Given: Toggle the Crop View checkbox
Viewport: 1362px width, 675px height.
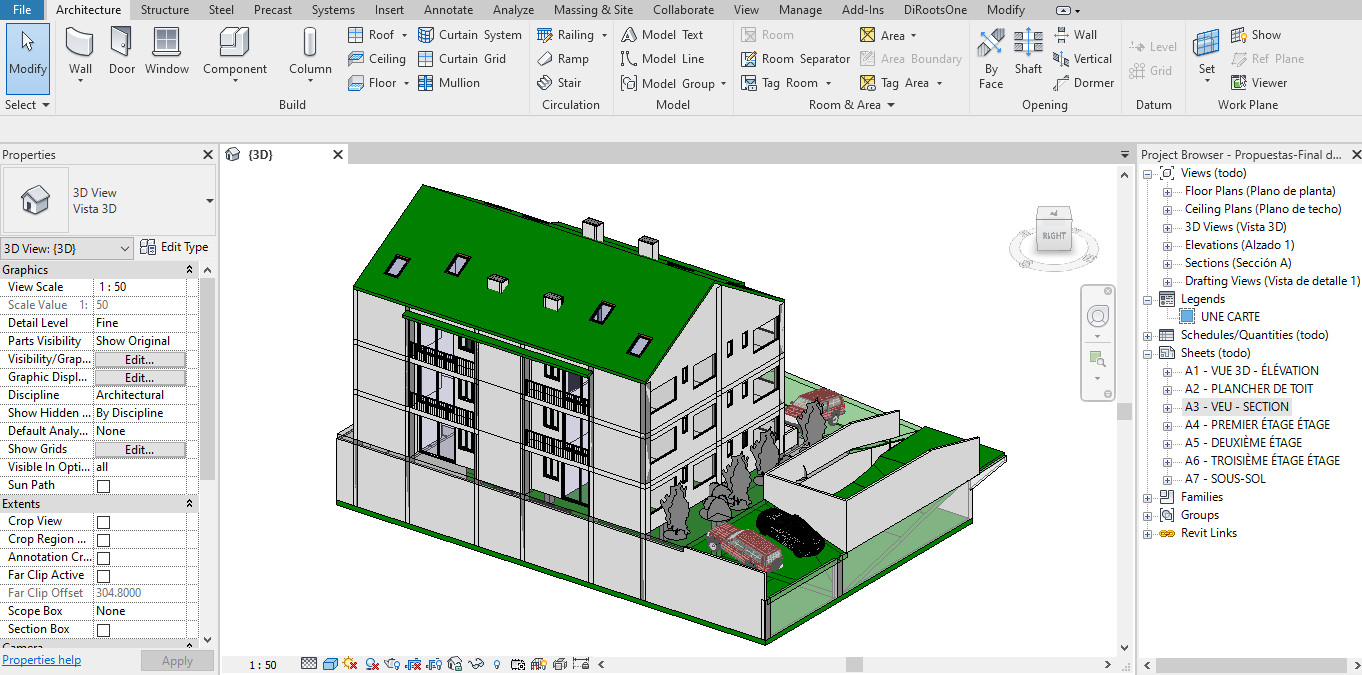Looking at the screenshot, I should (103, 522).
